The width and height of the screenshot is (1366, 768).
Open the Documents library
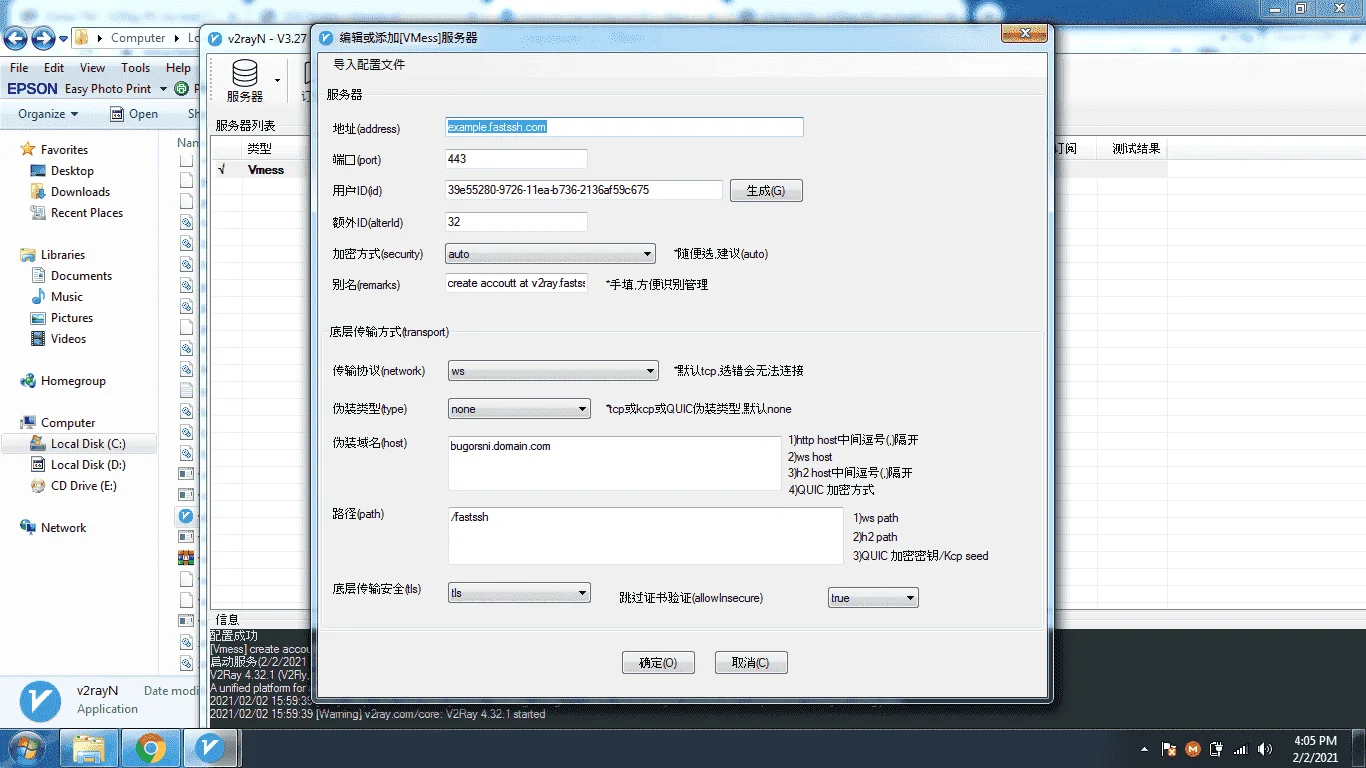pyautogui.click(x=81, y=276)
